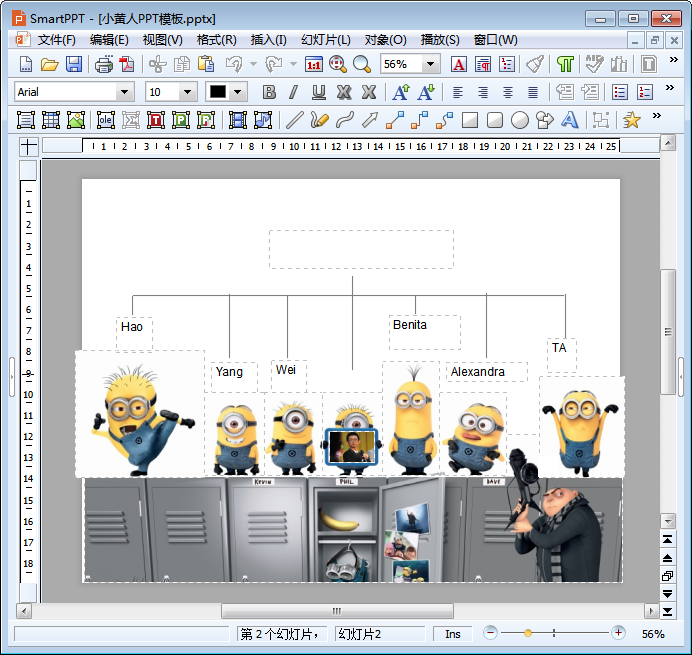Open a file with folder icon
Viewport: 692px width, 655px height.
pyautogui.click(x=49, y=64)
